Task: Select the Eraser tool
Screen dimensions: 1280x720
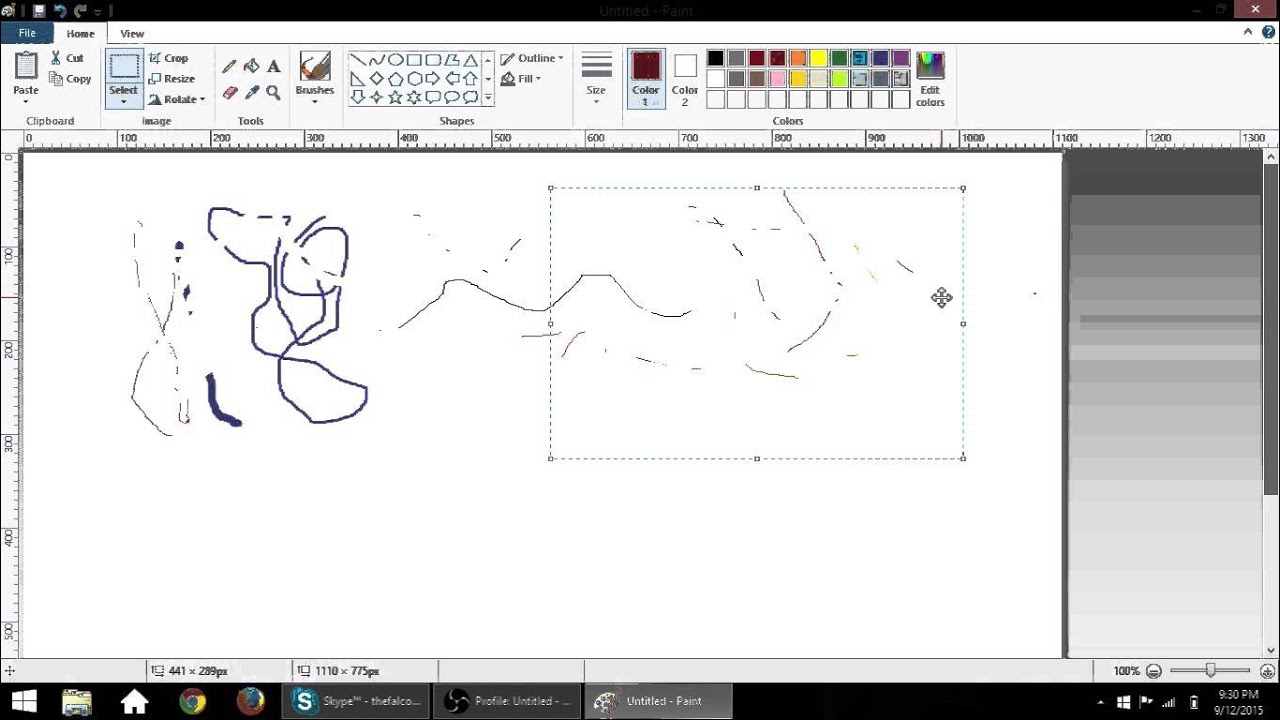Action: (229, 92)
